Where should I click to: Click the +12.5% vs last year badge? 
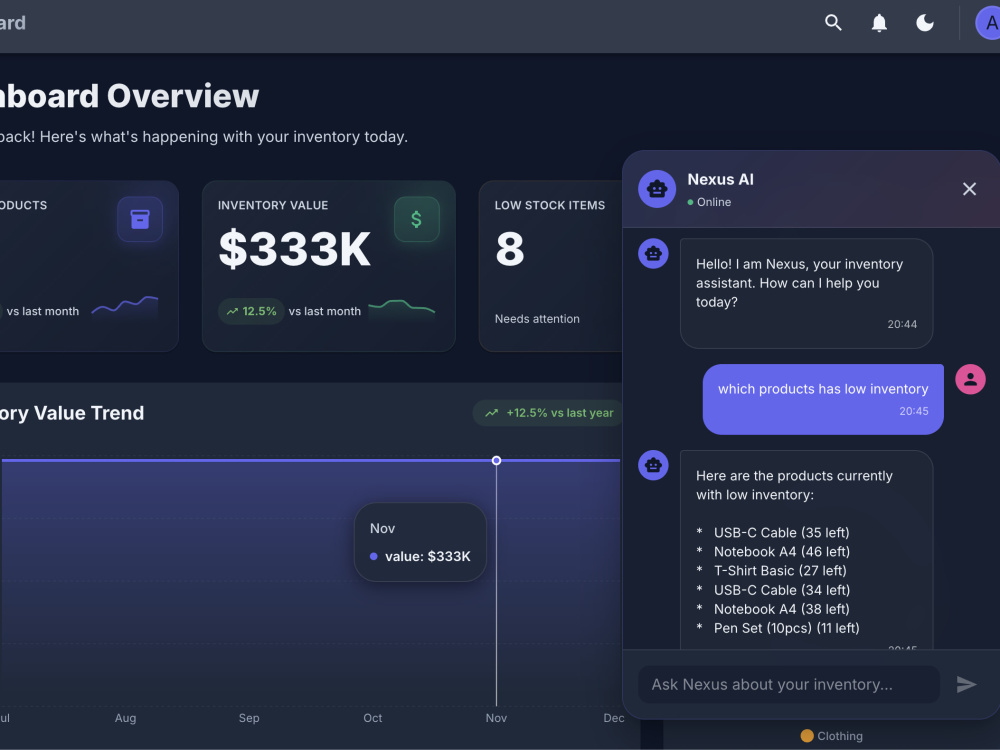coord(548,413)
